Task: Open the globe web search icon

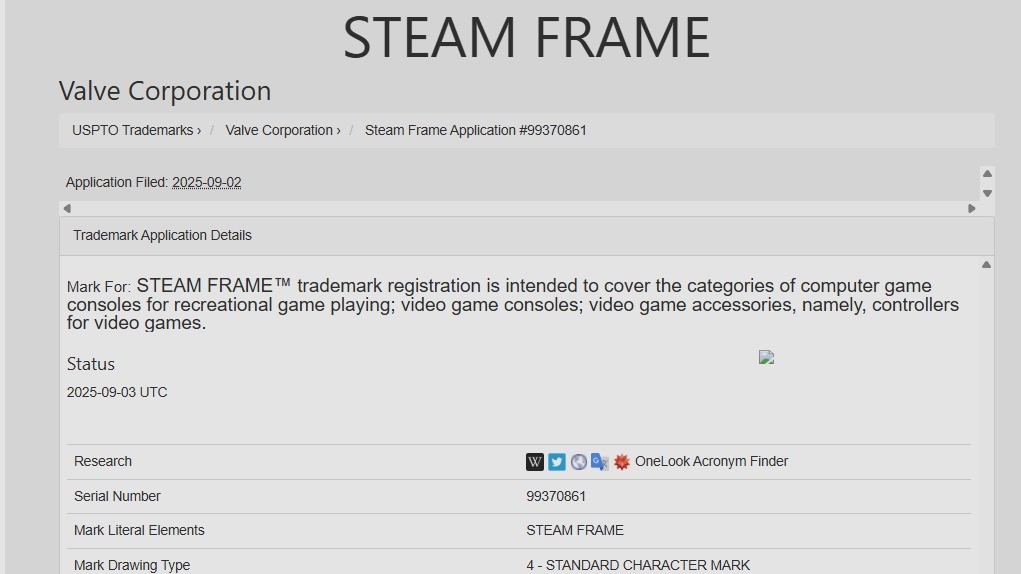Action: tap(579, 462)
